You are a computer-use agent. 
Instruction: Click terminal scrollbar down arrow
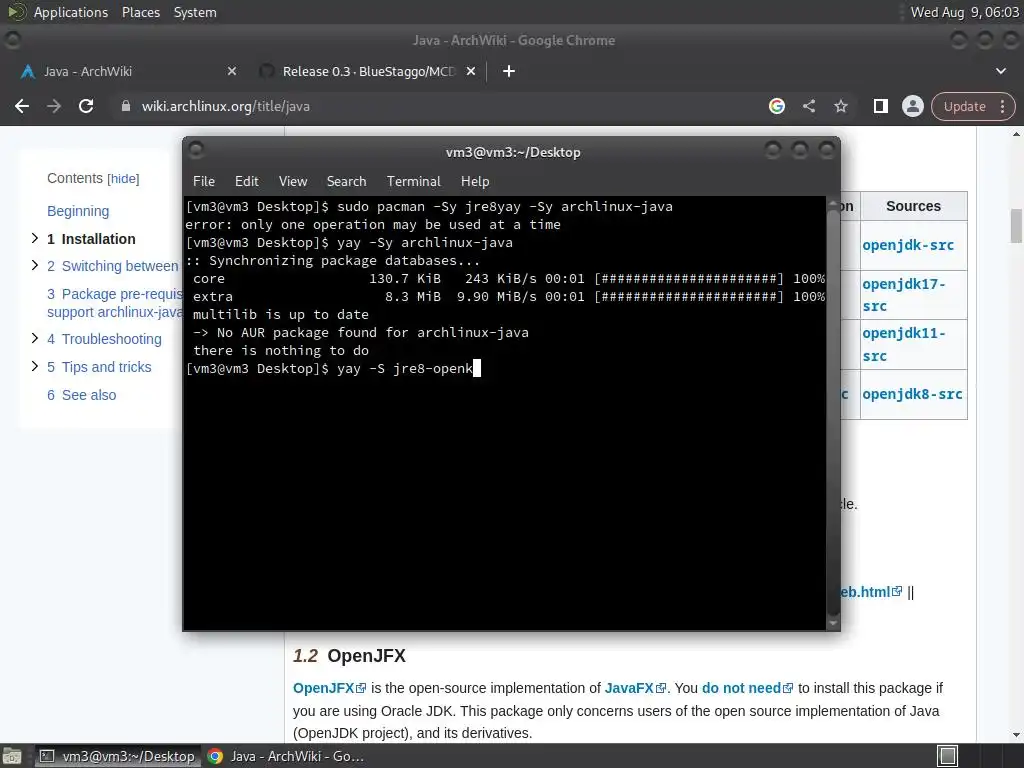pyautogui.click(x=833, y=623)
